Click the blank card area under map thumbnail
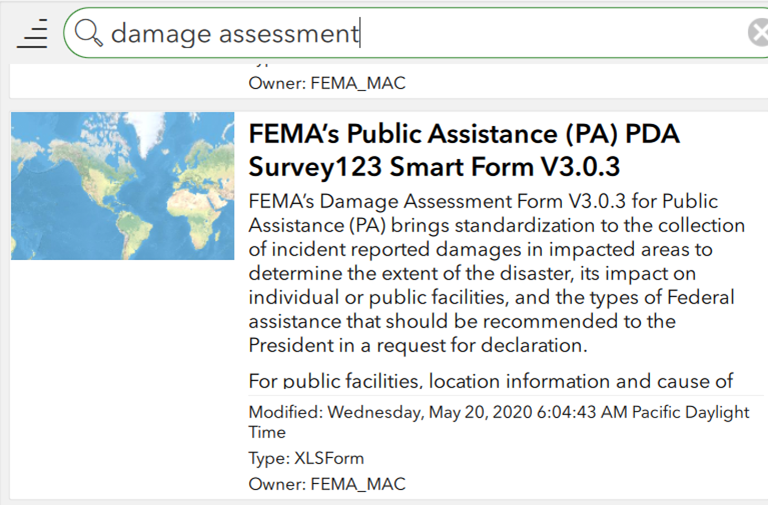Viewport: 768px width, 505px height. tap(122, 380)
